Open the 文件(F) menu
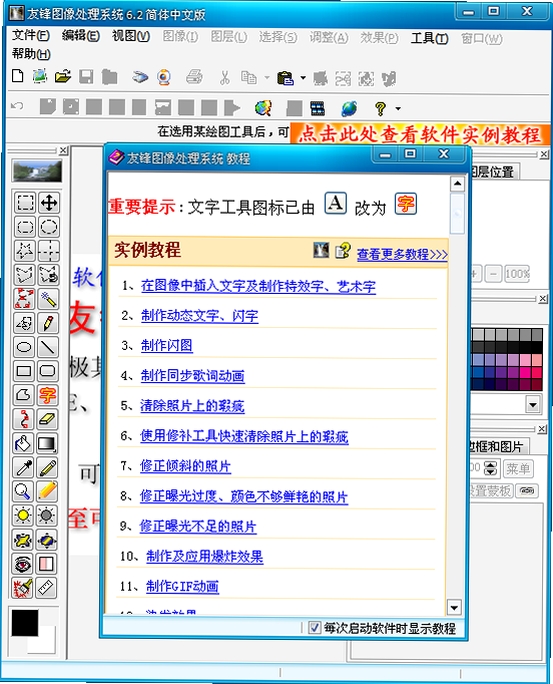This screenshot has width=553, height=684. (x=31, y=35)
